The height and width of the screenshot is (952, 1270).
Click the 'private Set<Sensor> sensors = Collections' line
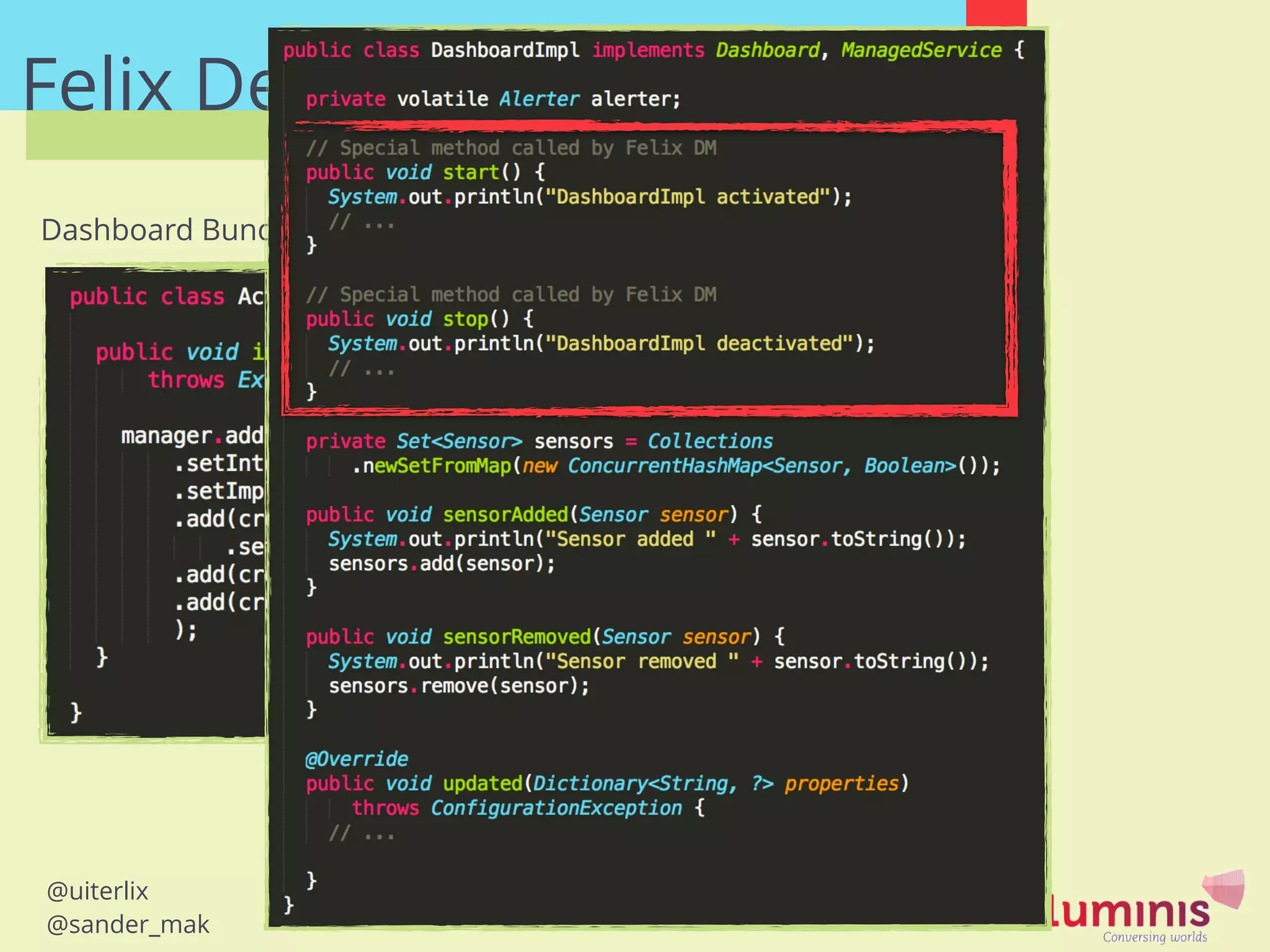coord(540,441)
